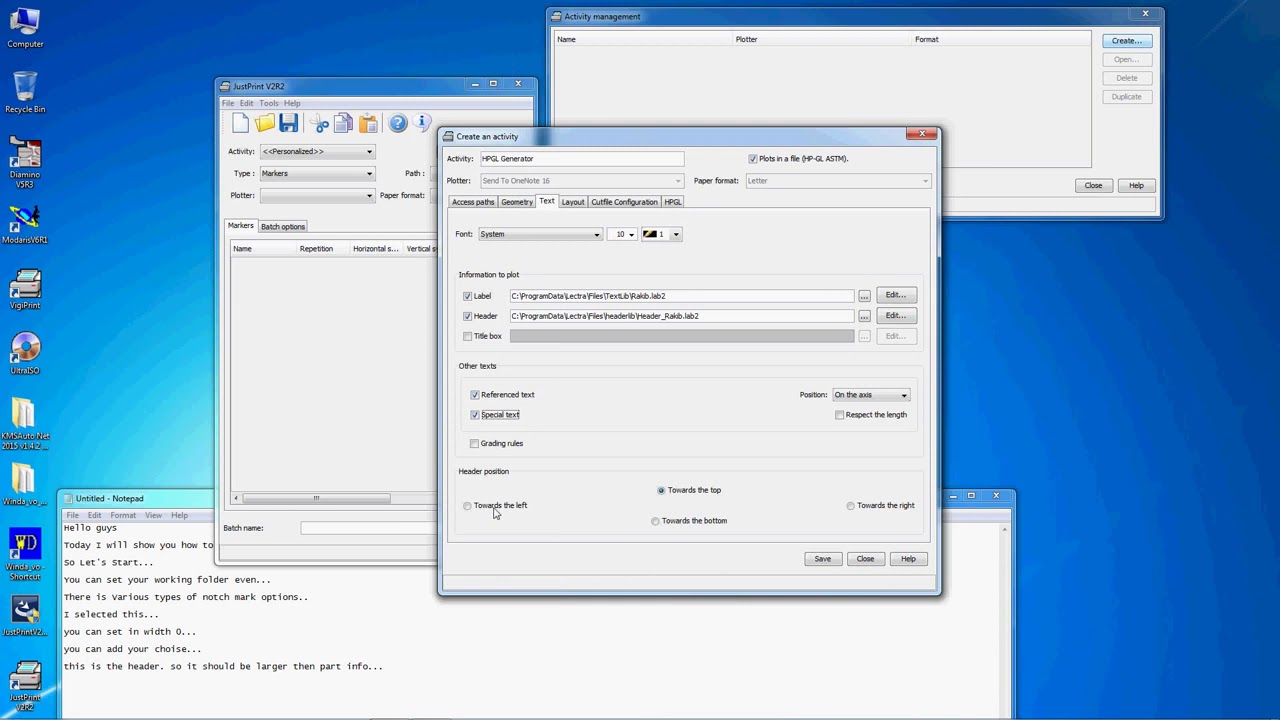Select Modaris V6R1 desktop shortcut
The image size is (1280, 720).
25,224
